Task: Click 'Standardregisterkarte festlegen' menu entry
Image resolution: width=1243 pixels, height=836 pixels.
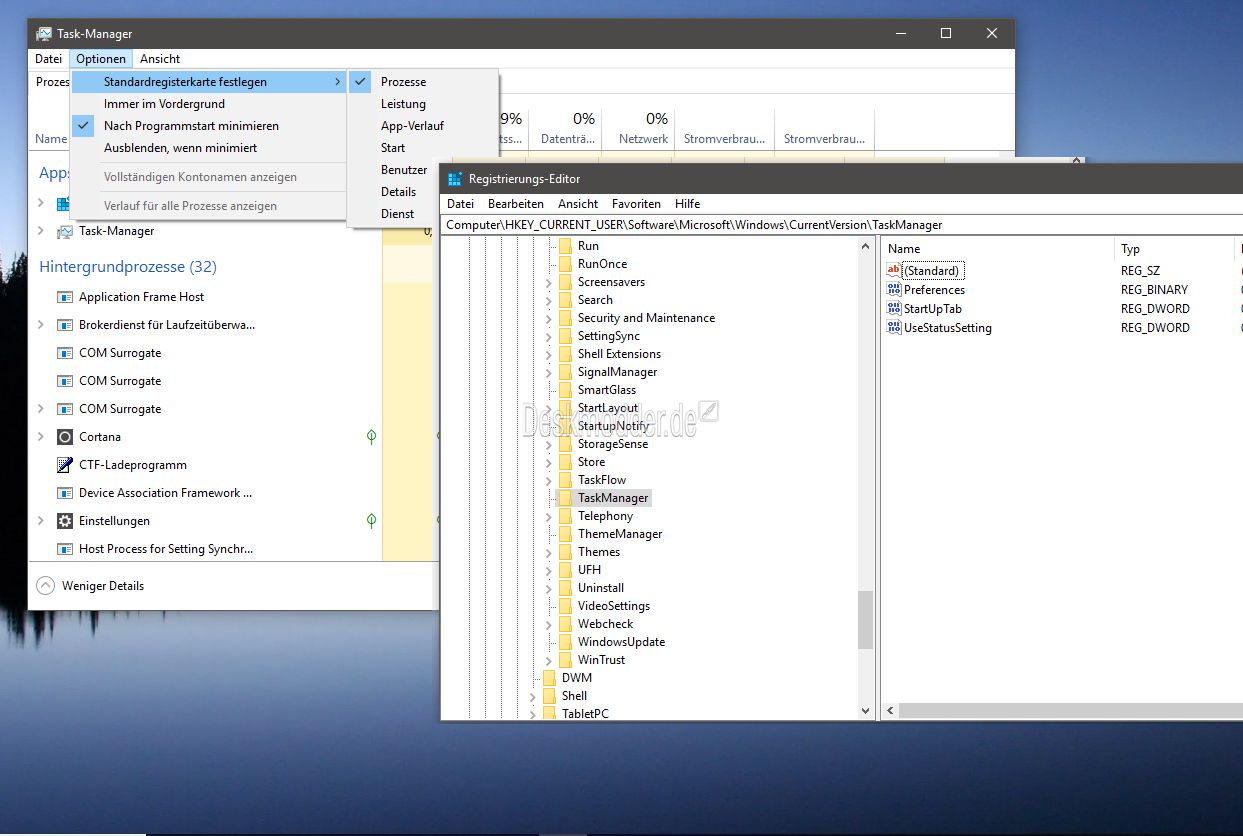Action: click(x=208, y=82)
